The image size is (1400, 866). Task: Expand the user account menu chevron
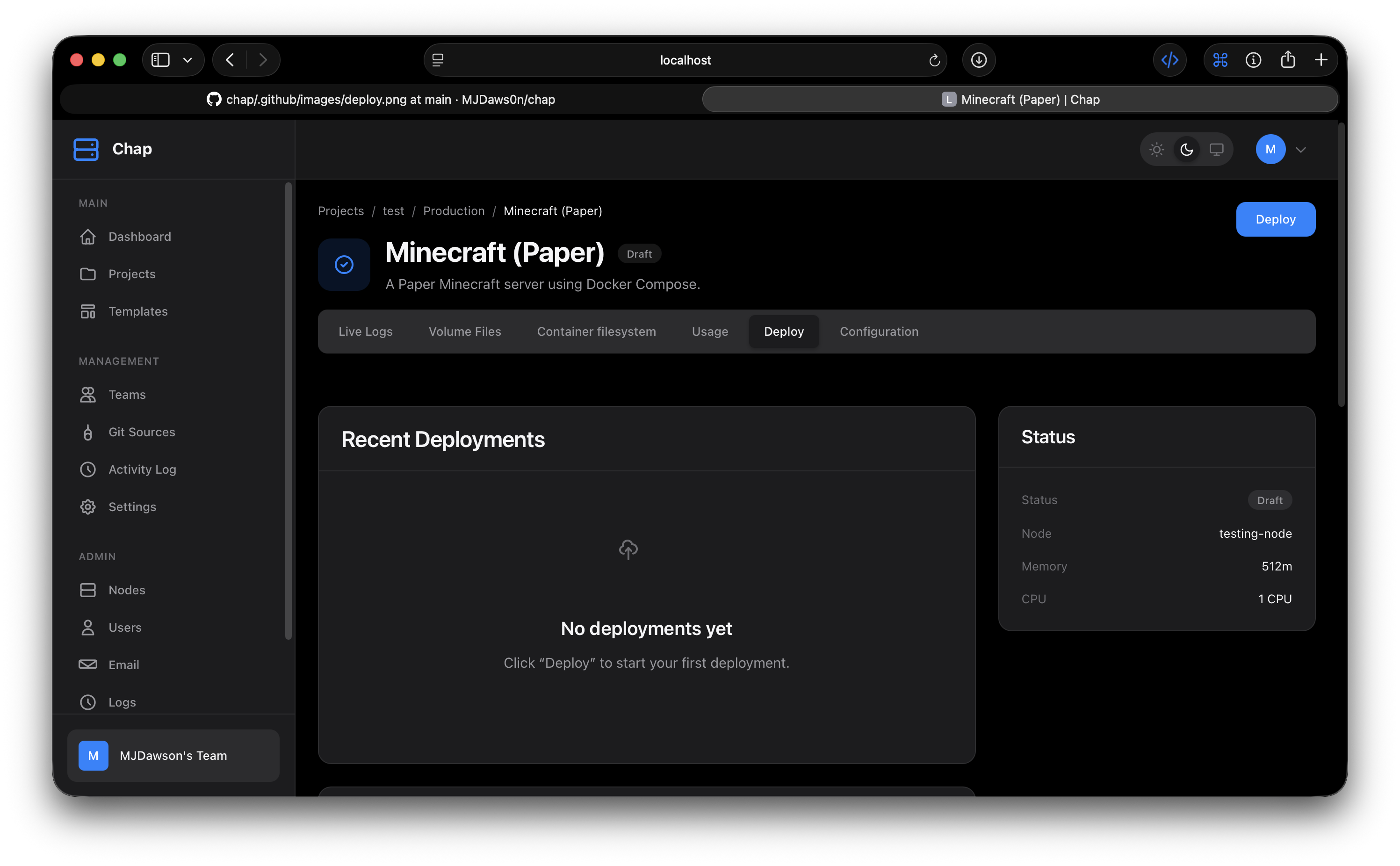pos(1300,150)
